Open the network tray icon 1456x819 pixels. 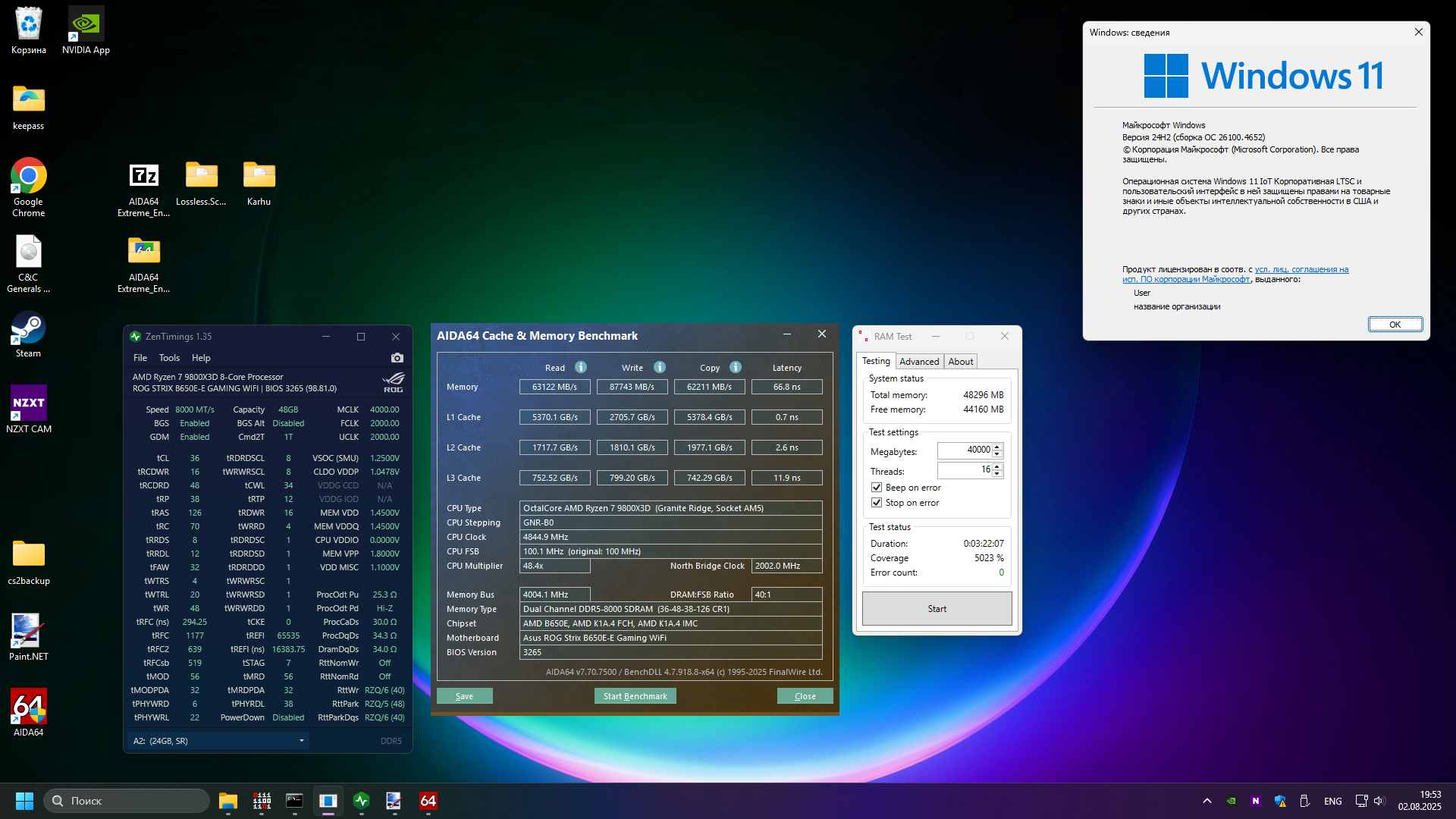point(1361,801)
